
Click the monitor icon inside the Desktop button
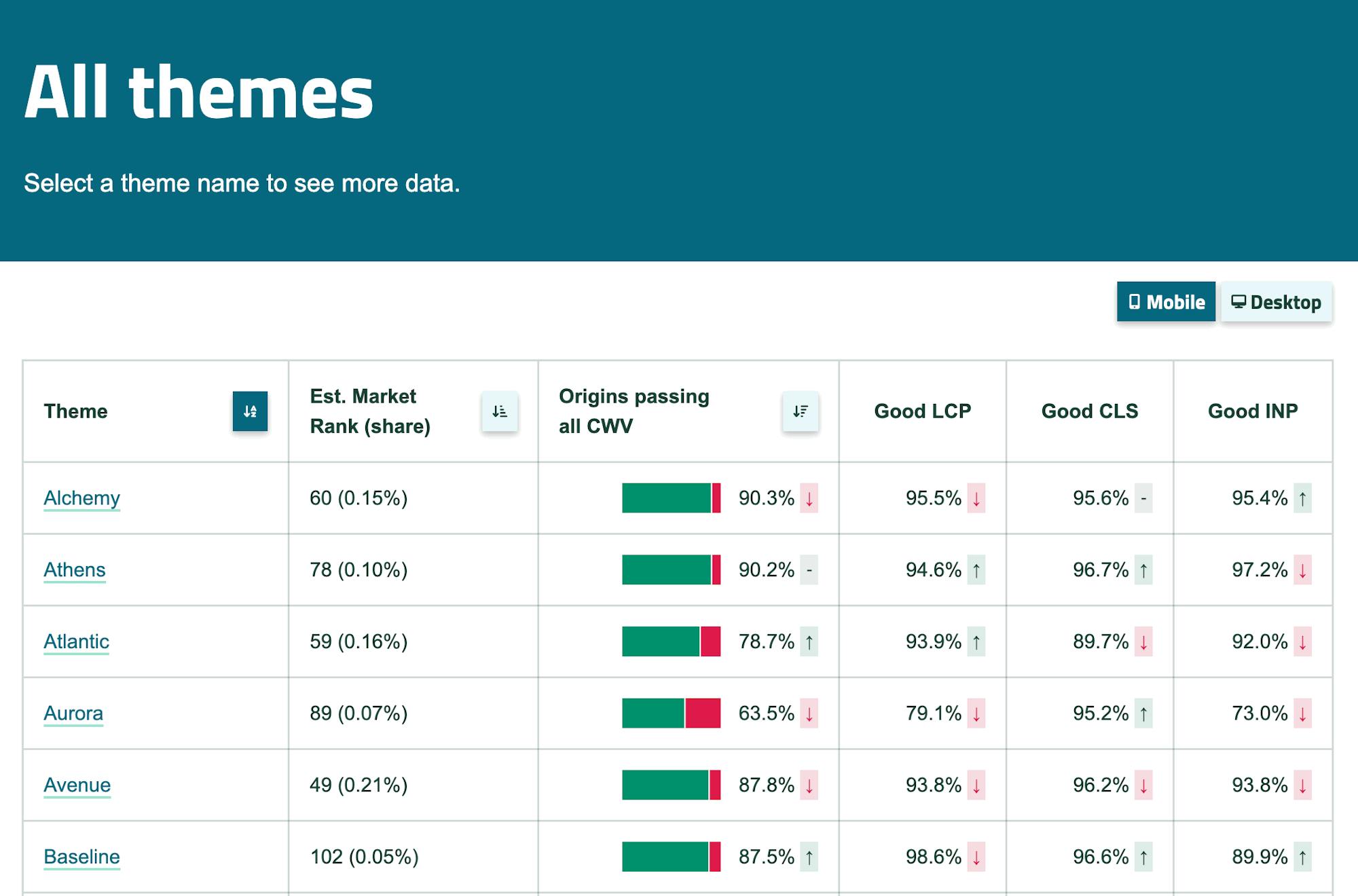[x=1240, y=303]
